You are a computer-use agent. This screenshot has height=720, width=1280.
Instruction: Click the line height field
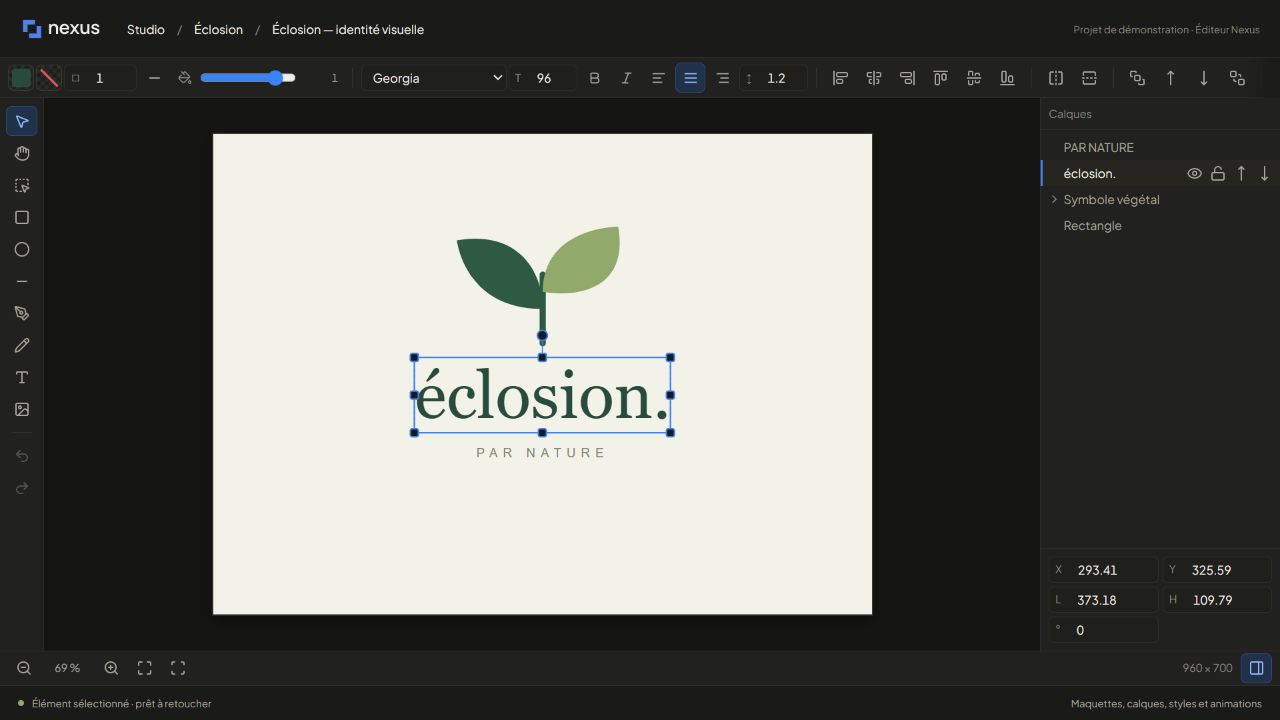pos(774,78)
